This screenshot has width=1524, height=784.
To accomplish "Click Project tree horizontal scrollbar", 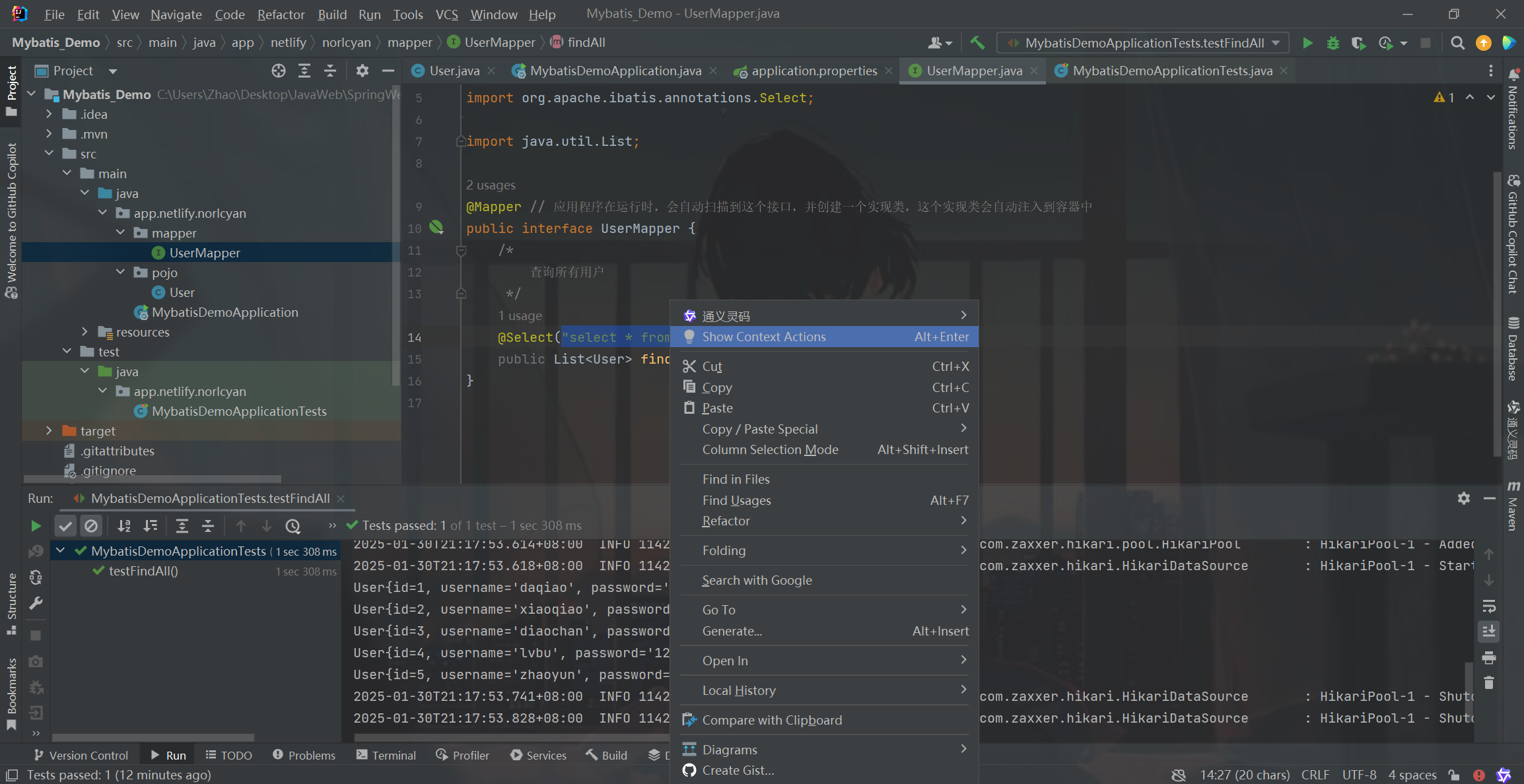I will click(153, 479).
